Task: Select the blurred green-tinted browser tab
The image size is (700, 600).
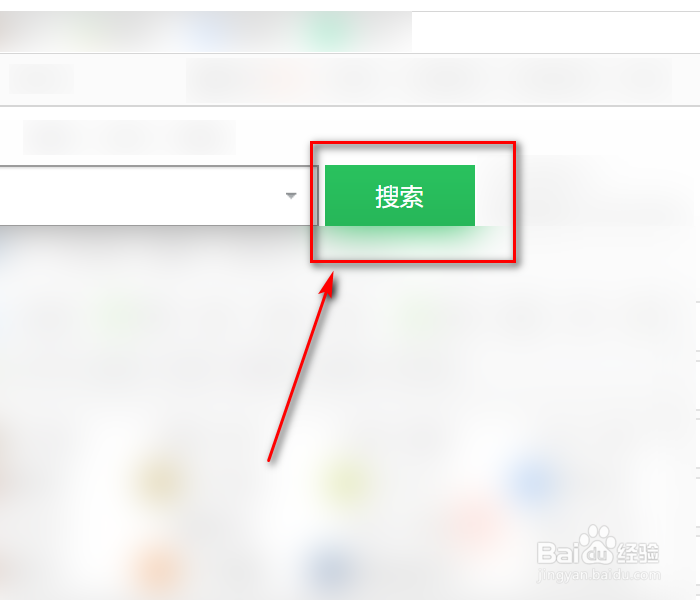Action: (x=328, y=32)
